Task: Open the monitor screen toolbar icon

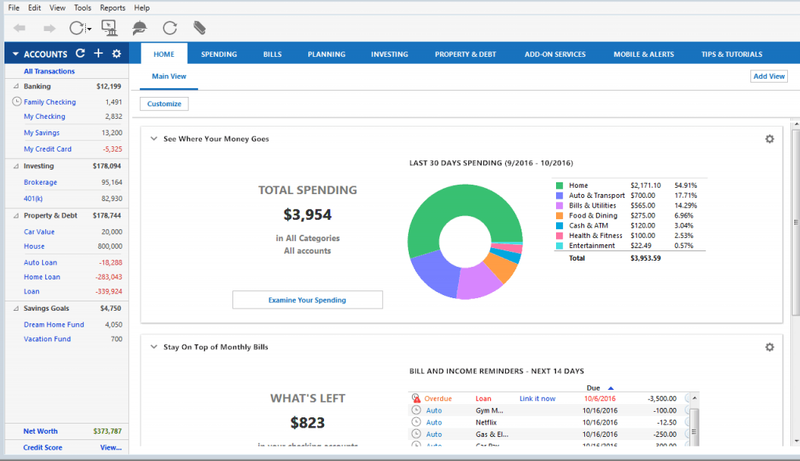Action: point(110,28)
